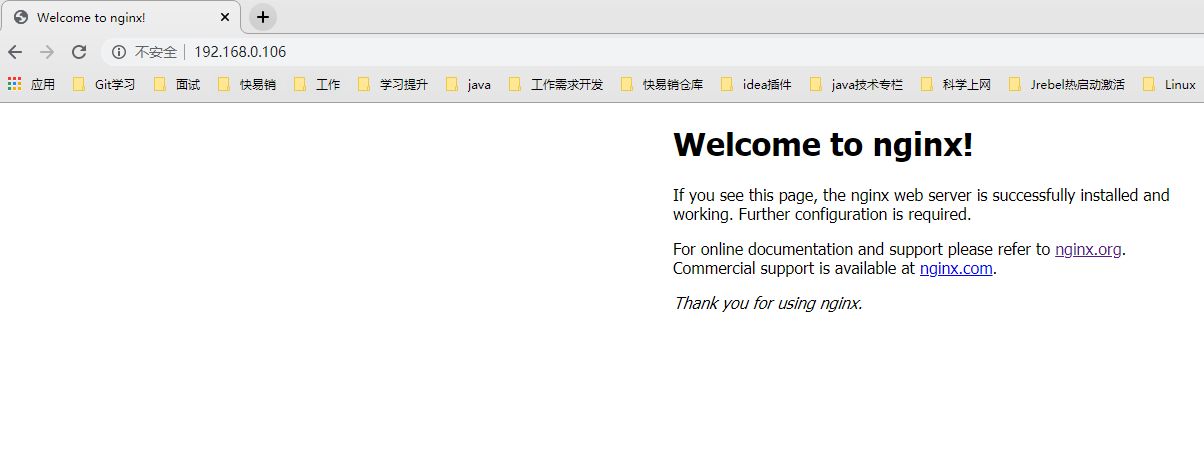Close the Welcome to nginx! tab
This screenshot has width=1204, height=456.
[x=226, y=17]
